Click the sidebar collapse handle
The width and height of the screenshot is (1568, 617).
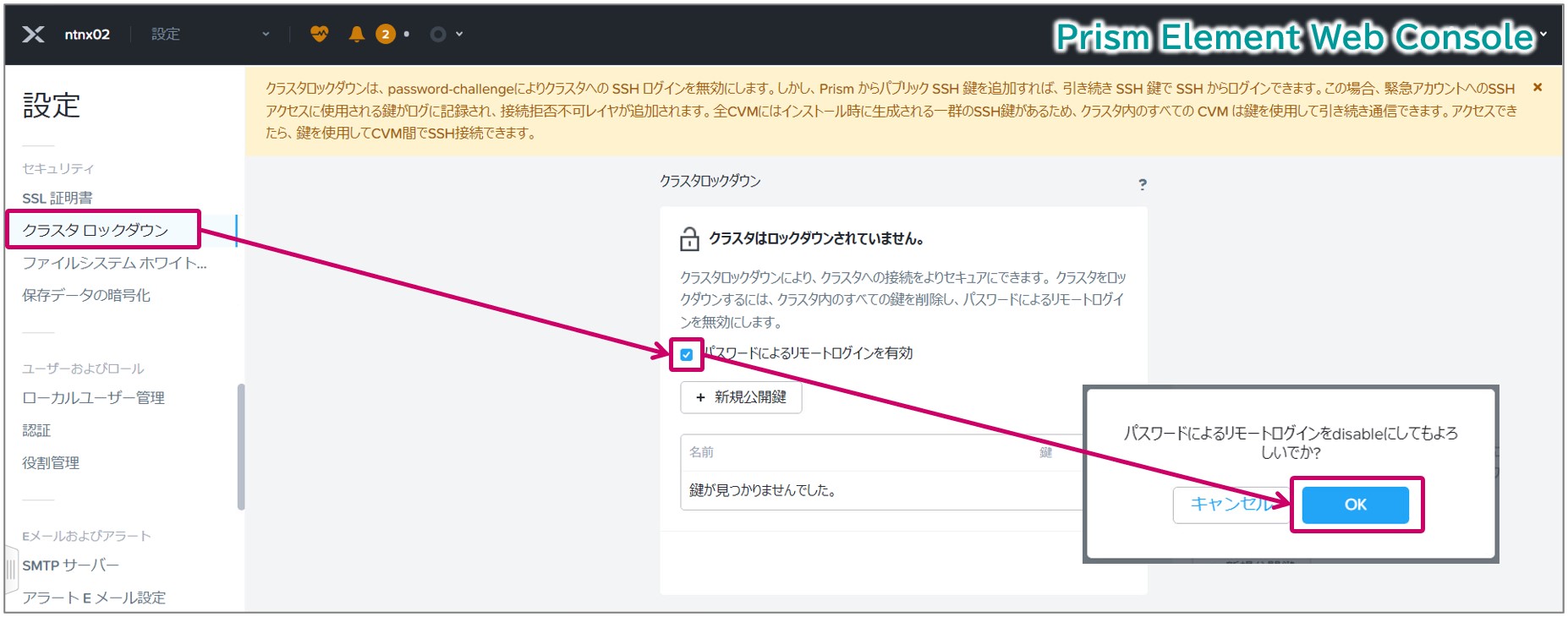click(11, 570)
